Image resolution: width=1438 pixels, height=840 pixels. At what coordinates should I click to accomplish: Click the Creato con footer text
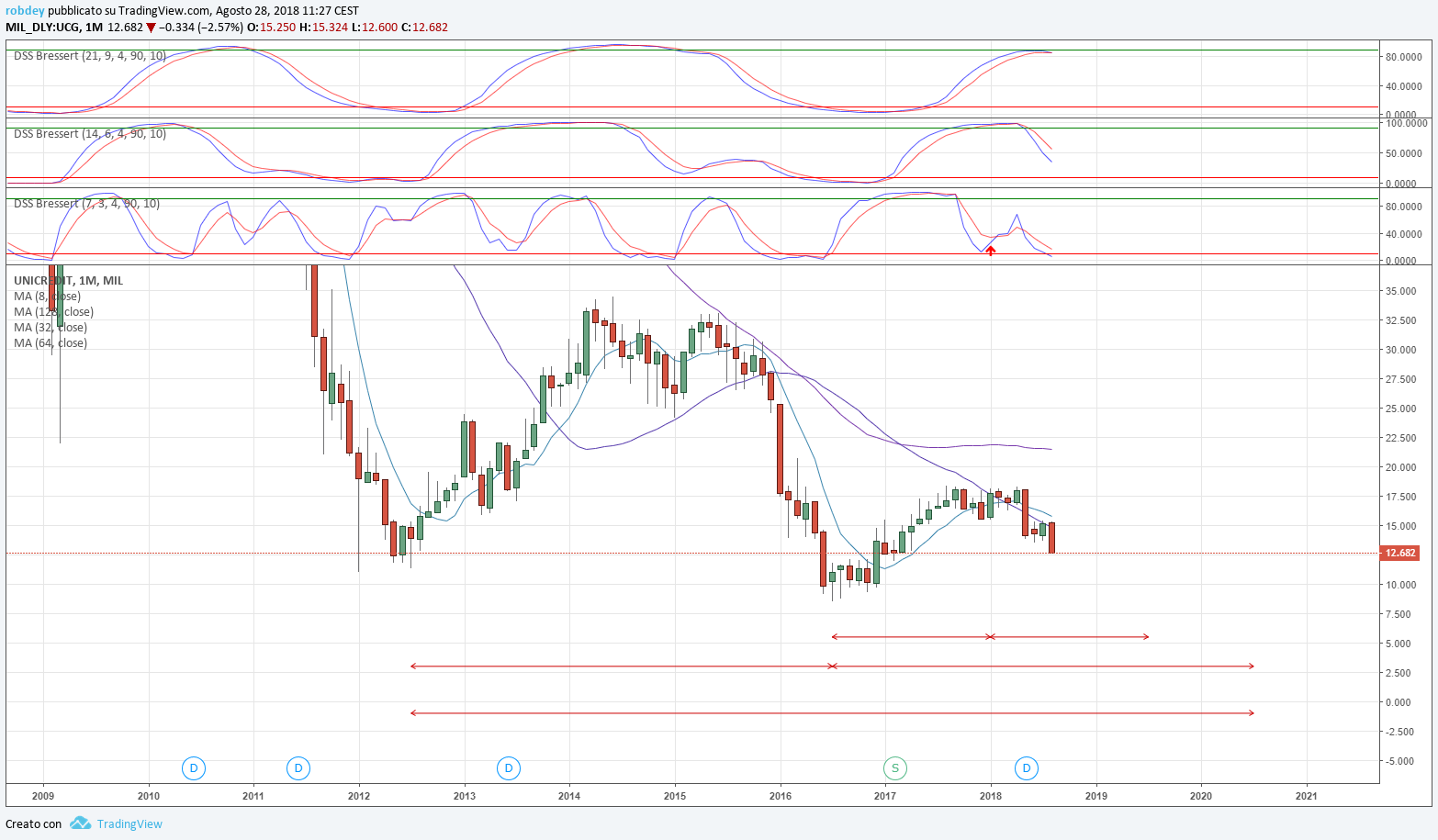[34, 823]
